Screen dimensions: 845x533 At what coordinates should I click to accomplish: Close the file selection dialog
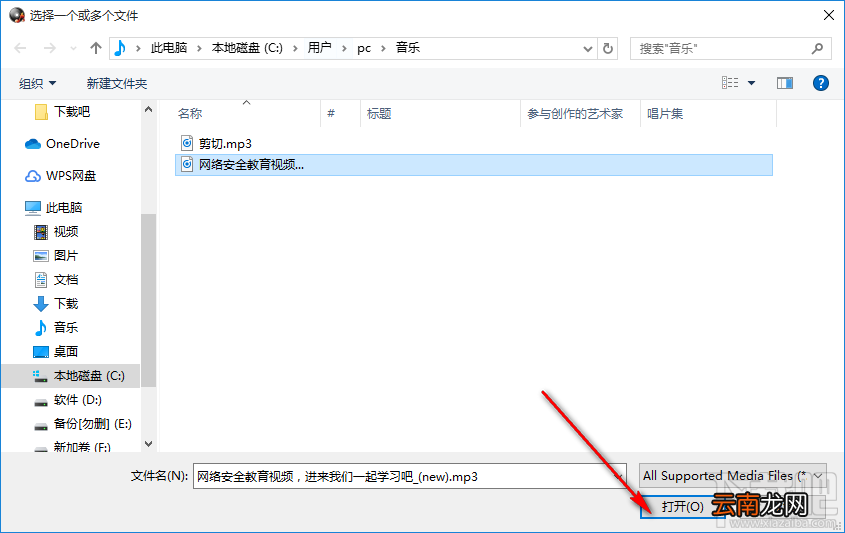[829, 15]
